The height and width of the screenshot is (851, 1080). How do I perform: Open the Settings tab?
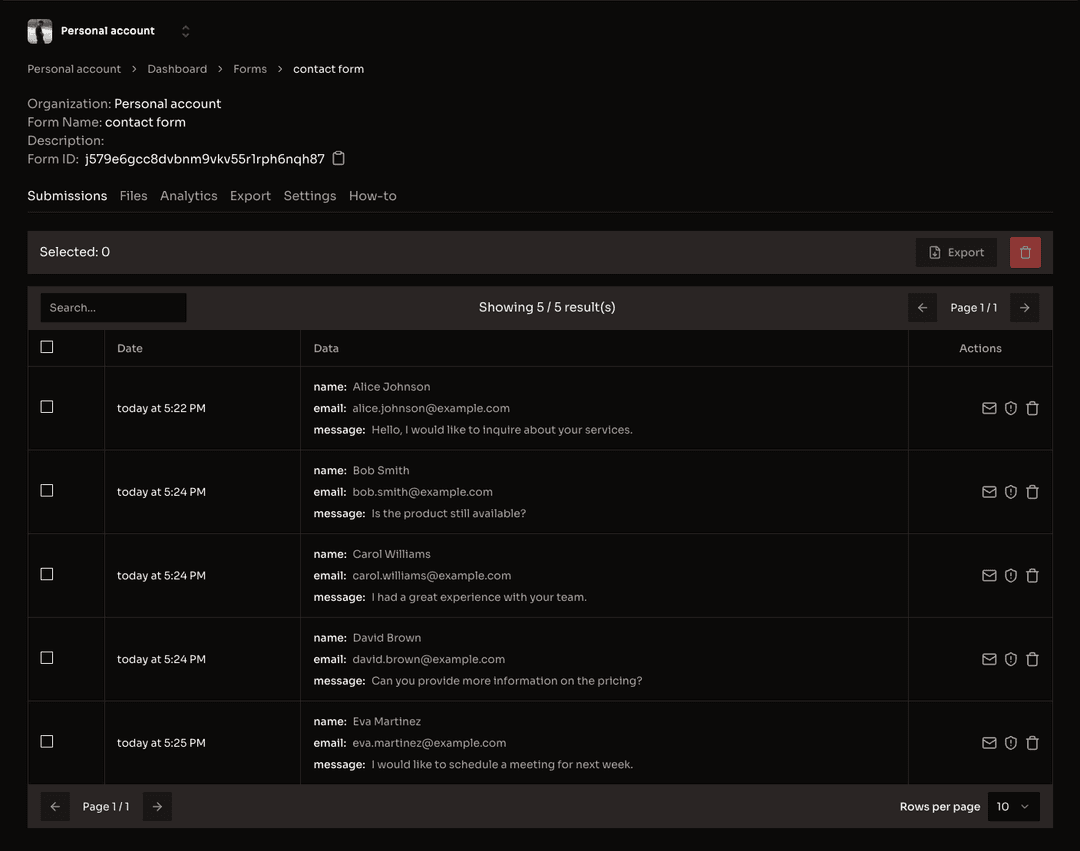pos(309,196)
